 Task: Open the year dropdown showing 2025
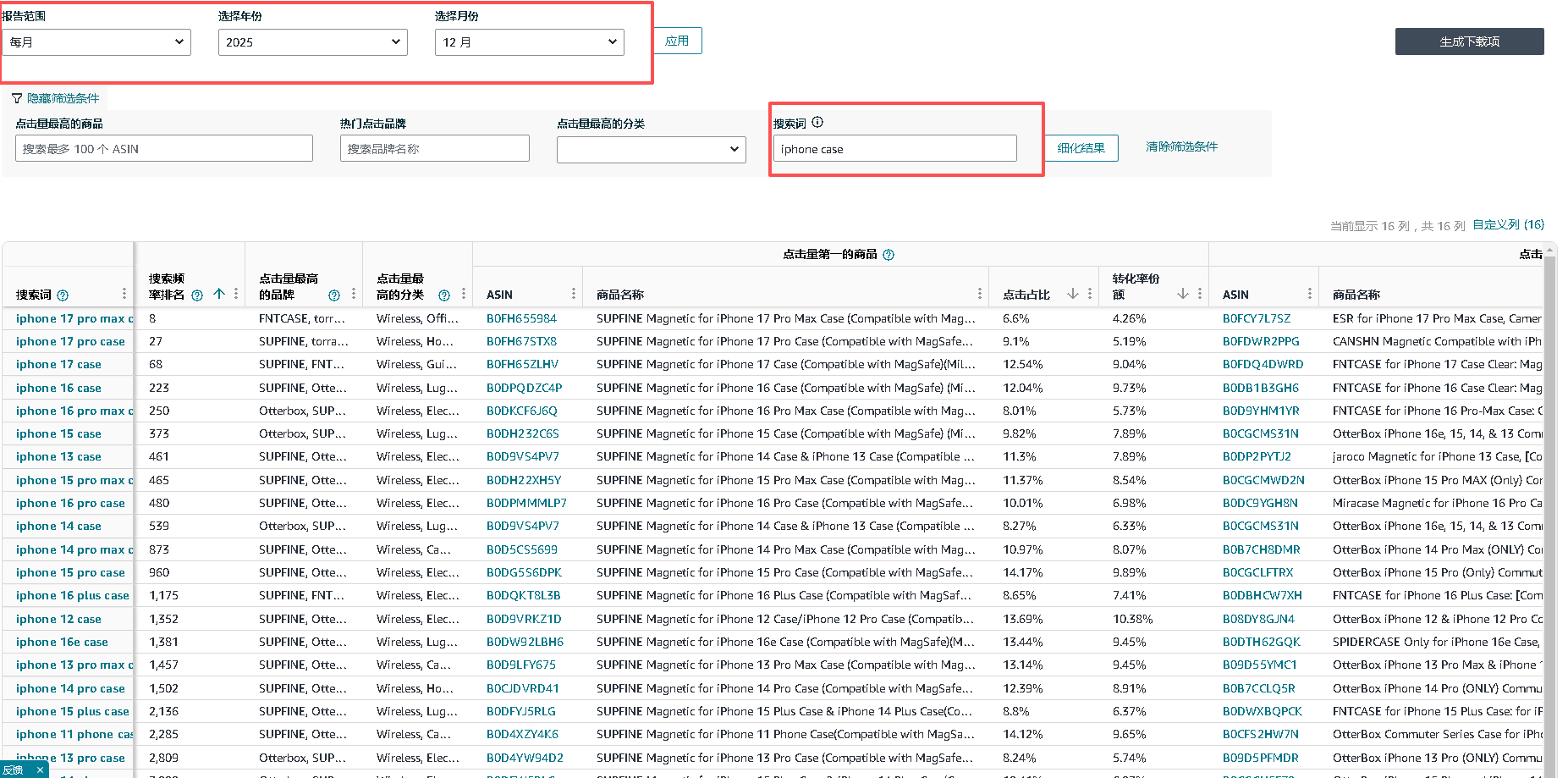[x=313, y=42]
